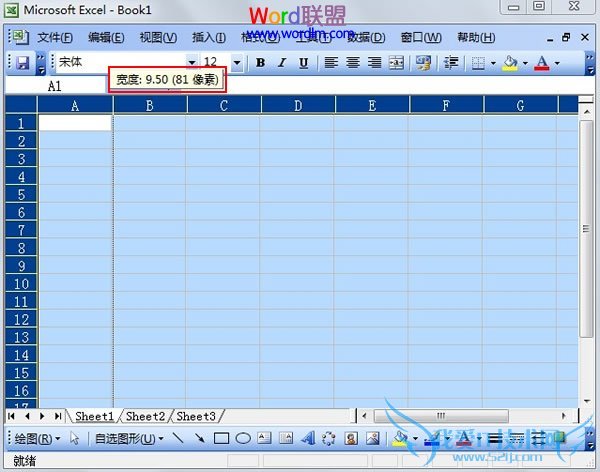
Task: Switch to the Sheet1 tab
Action: (x=94, y=416)
